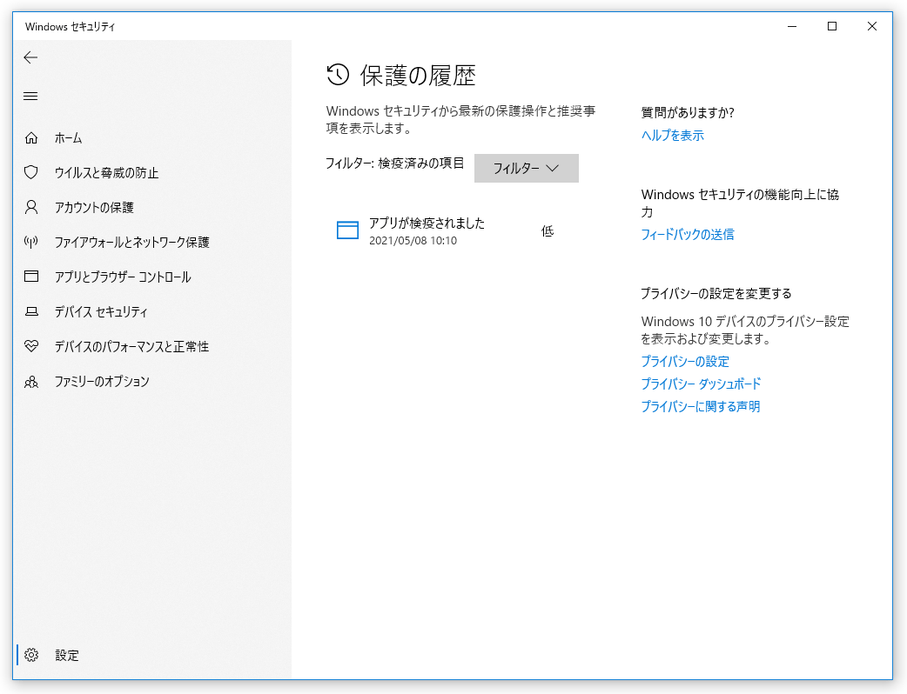907x694 pixels.
Task: Click the home icon in sidebar
Action: pos(31,138)
